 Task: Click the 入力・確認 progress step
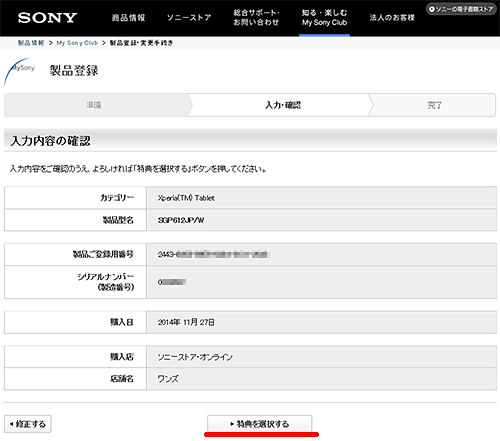283,105
